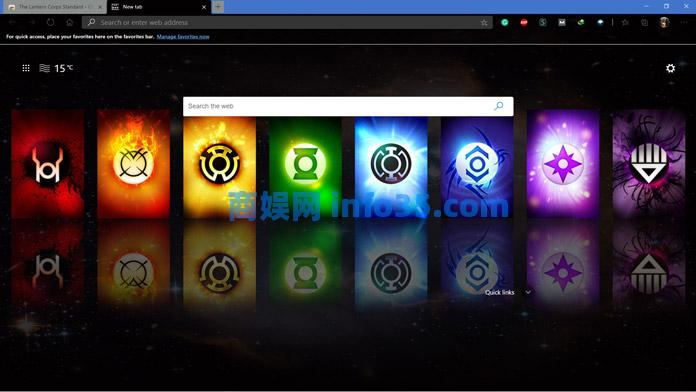Focus the address bar
The width and height of the screenshot is (696, 392).
coord(287,22)
